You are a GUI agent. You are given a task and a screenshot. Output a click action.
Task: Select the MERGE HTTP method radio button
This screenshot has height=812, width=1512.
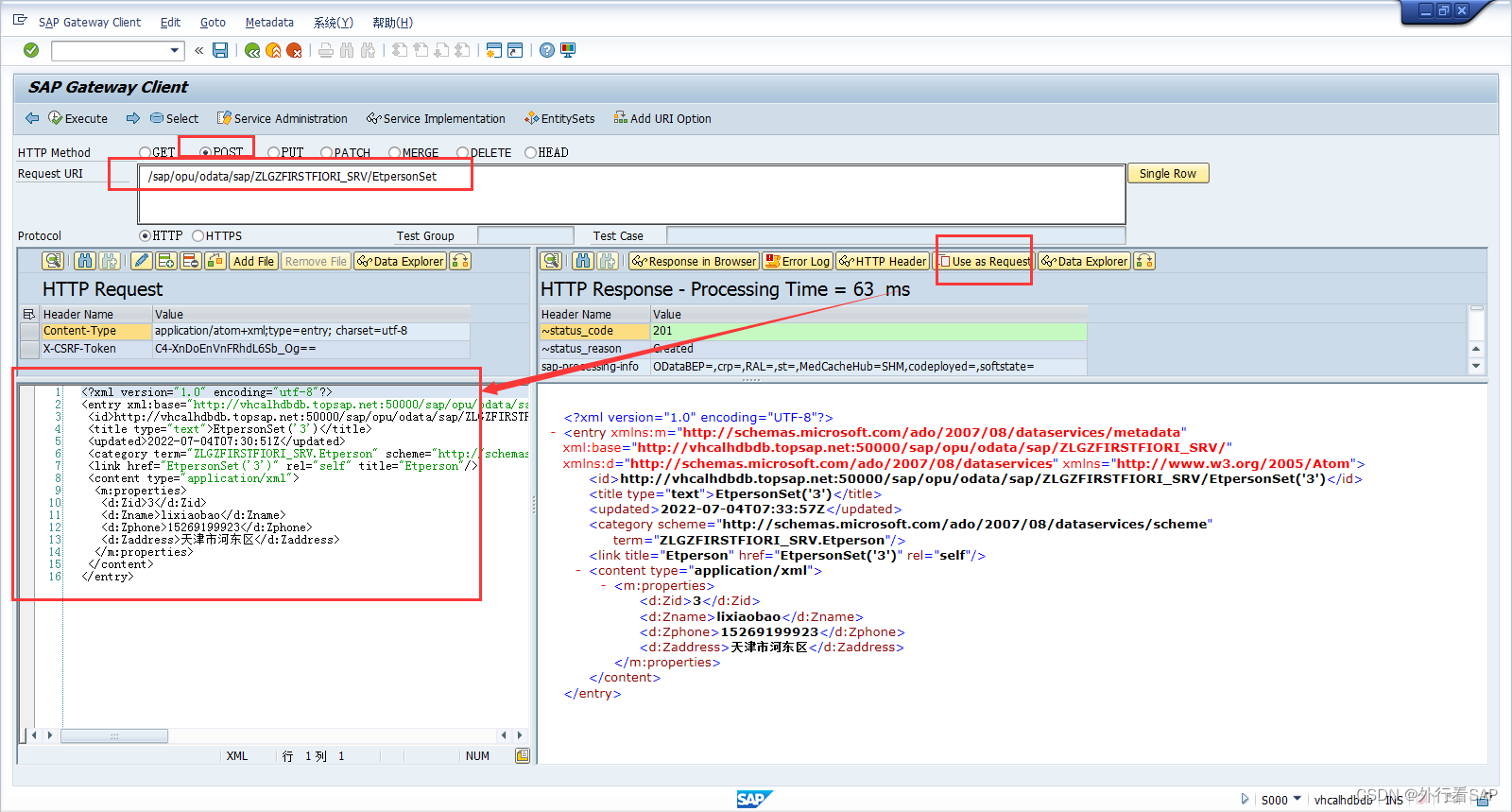coord(394,152)
